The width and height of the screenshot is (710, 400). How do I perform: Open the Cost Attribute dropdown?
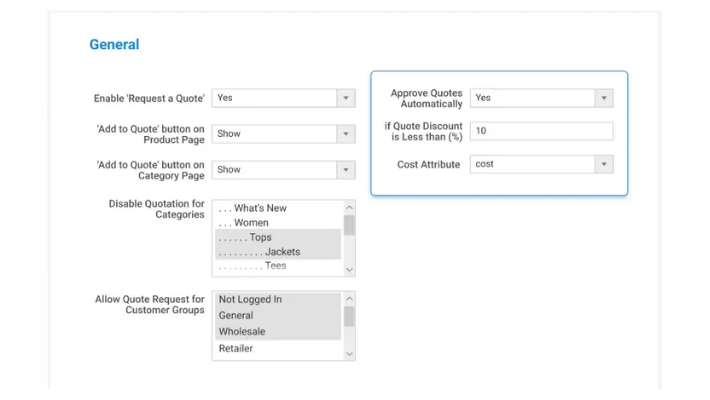pyautogui.click(x=541, y=164)
